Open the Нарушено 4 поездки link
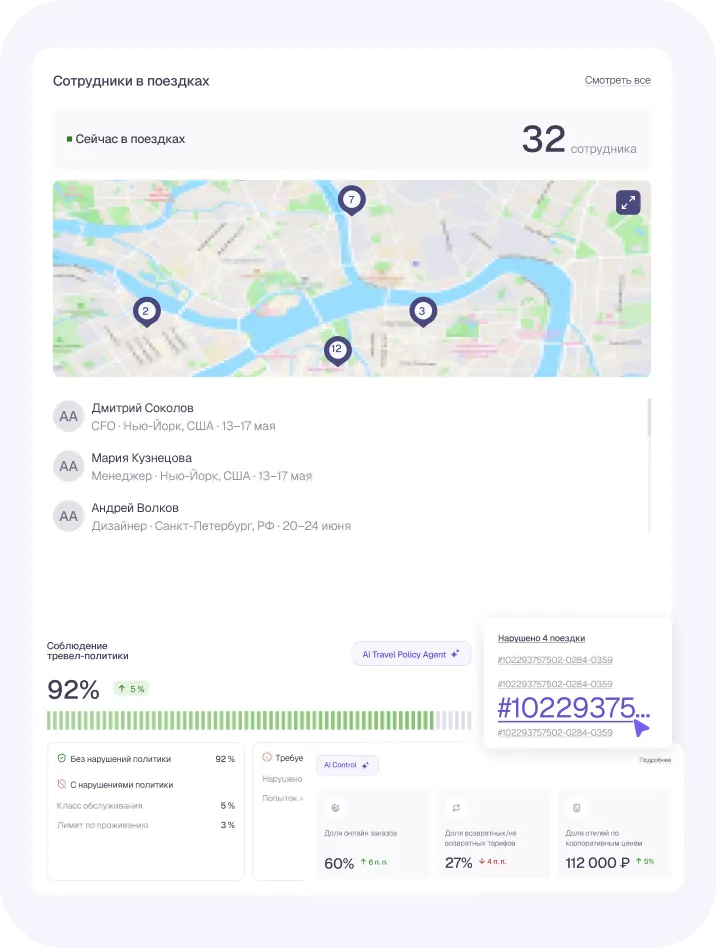This screenshot has width=716, height=948. [x=541, y=638]
